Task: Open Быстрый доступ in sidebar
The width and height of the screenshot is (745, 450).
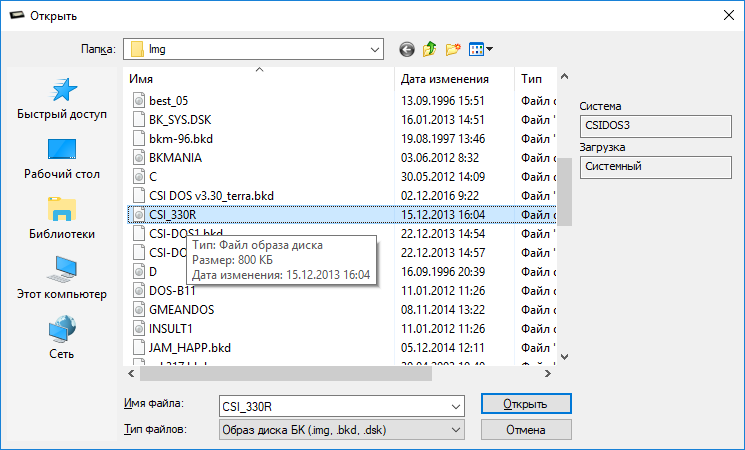Action: (62, 100)
